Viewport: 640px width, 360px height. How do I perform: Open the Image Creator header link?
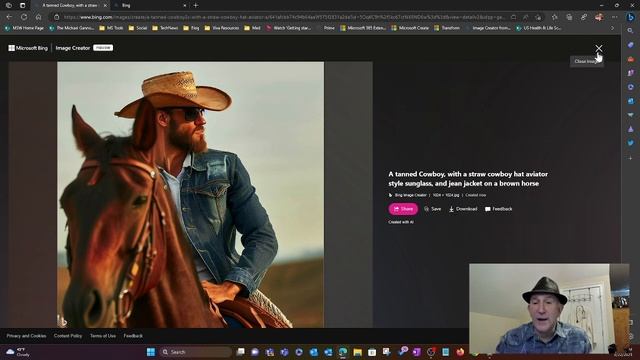[73, 48]
